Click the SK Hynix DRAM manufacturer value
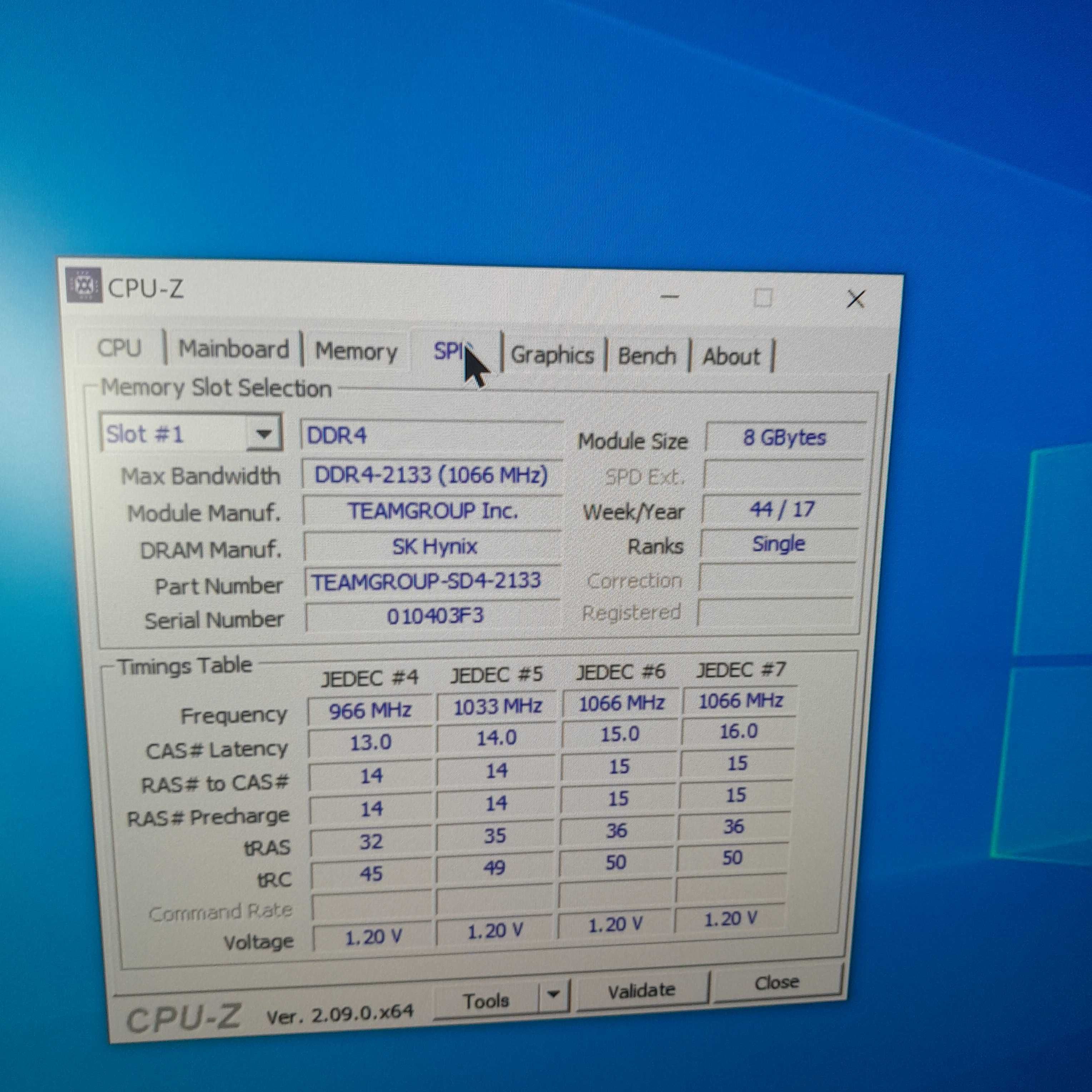1092x1092 pixels. (x=433, y=547)
